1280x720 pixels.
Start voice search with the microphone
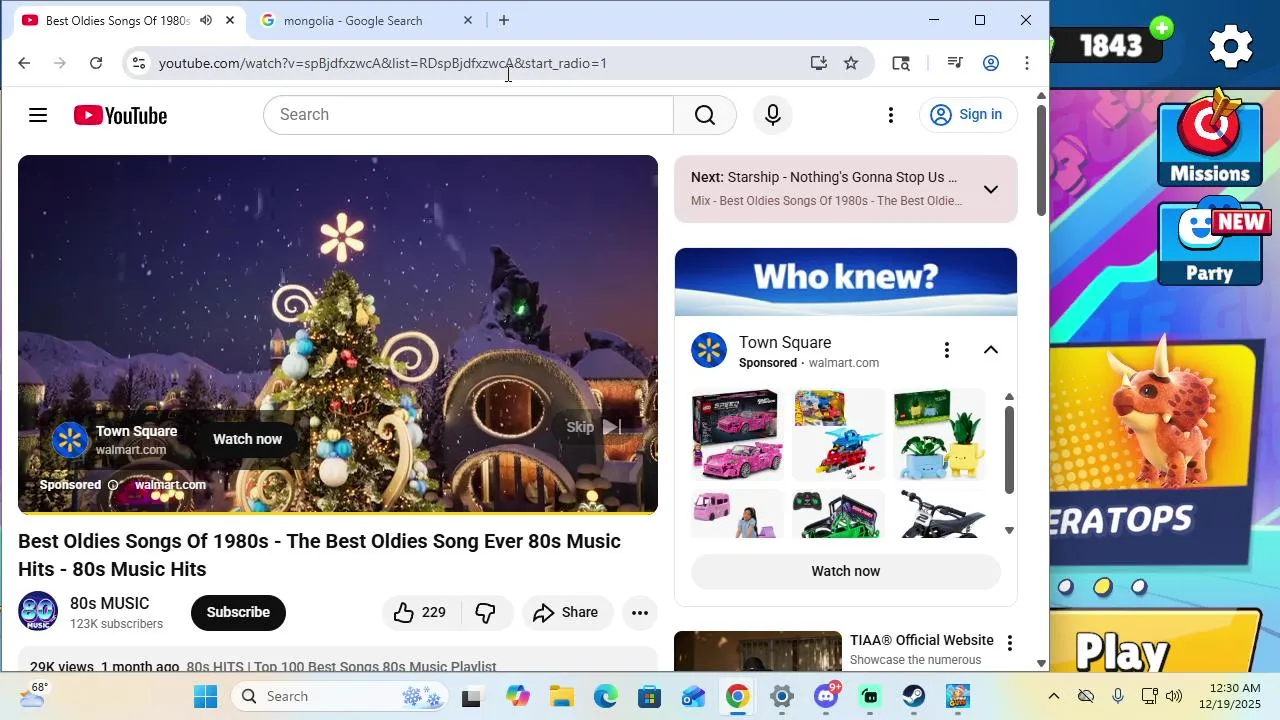pyautogui.click(x=772, y=115)
